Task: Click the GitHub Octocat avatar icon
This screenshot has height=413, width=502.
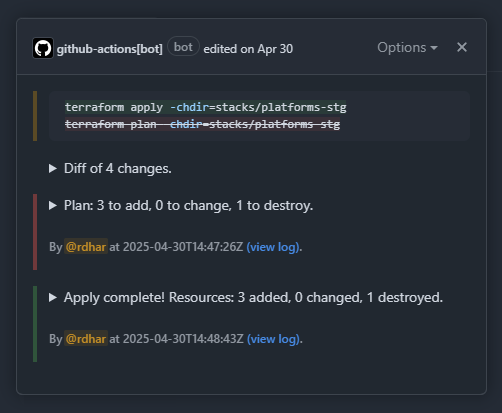Action: pyautogui.click(x=43, y=48)
